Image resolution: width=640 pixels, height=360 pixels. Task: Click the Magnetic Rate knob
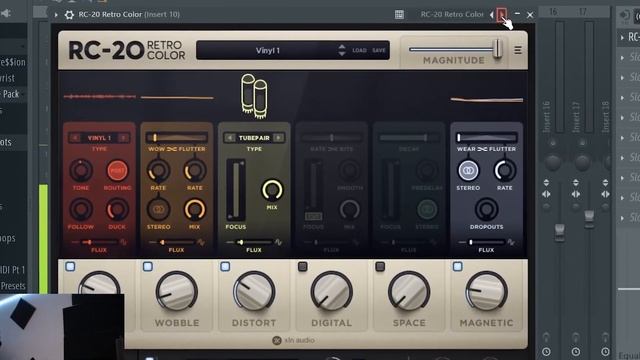click(504, 170)
